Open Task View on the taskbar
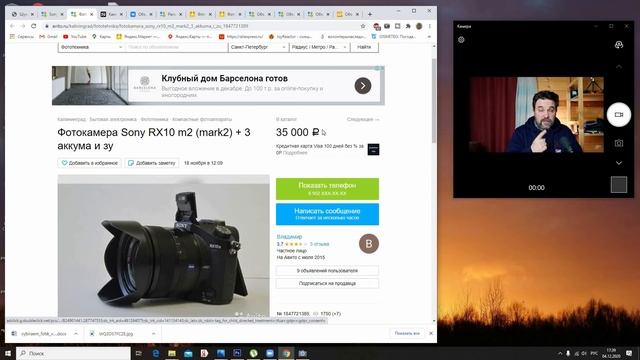 pyautogui.click(x=139, y=353)
